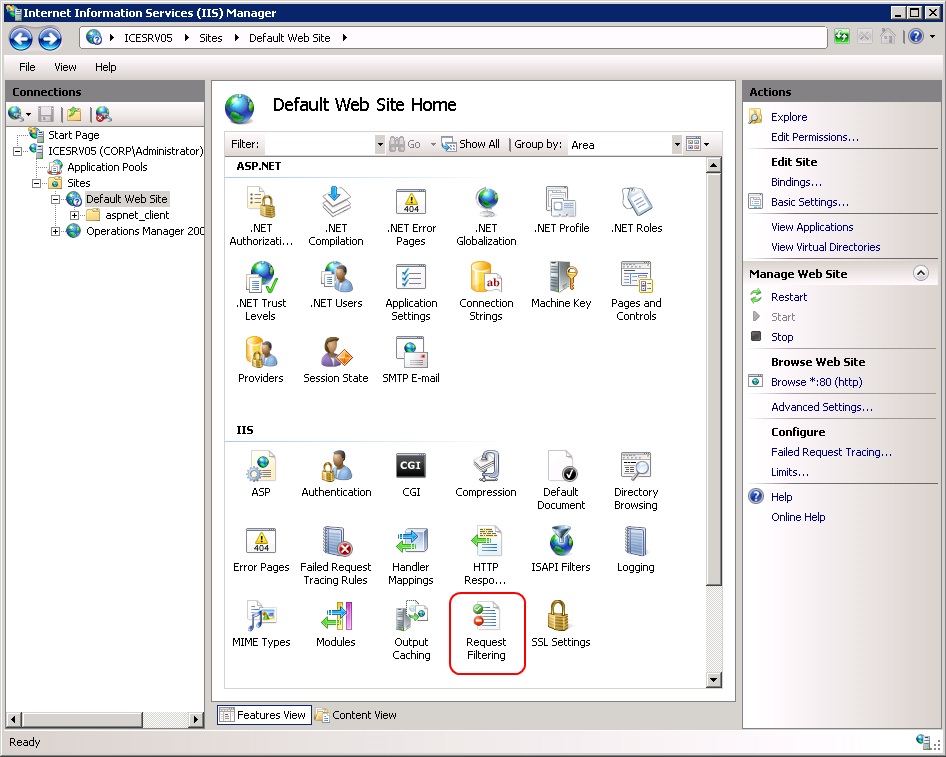Image resolution: width=946 pixels, height=757 pixels.
Task: Expand the aspnet_client tree node
Action: pyautogui.click(x=75, y=215)
